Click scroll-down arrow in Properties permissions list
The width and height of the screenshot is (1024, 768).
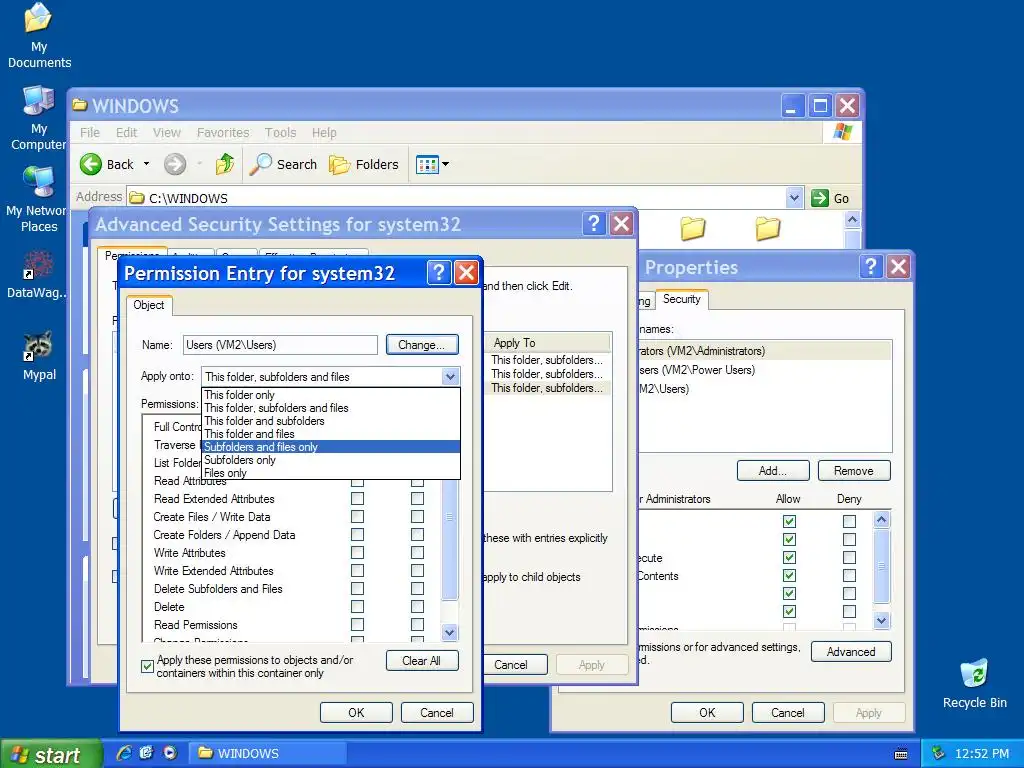pos(881,620)
